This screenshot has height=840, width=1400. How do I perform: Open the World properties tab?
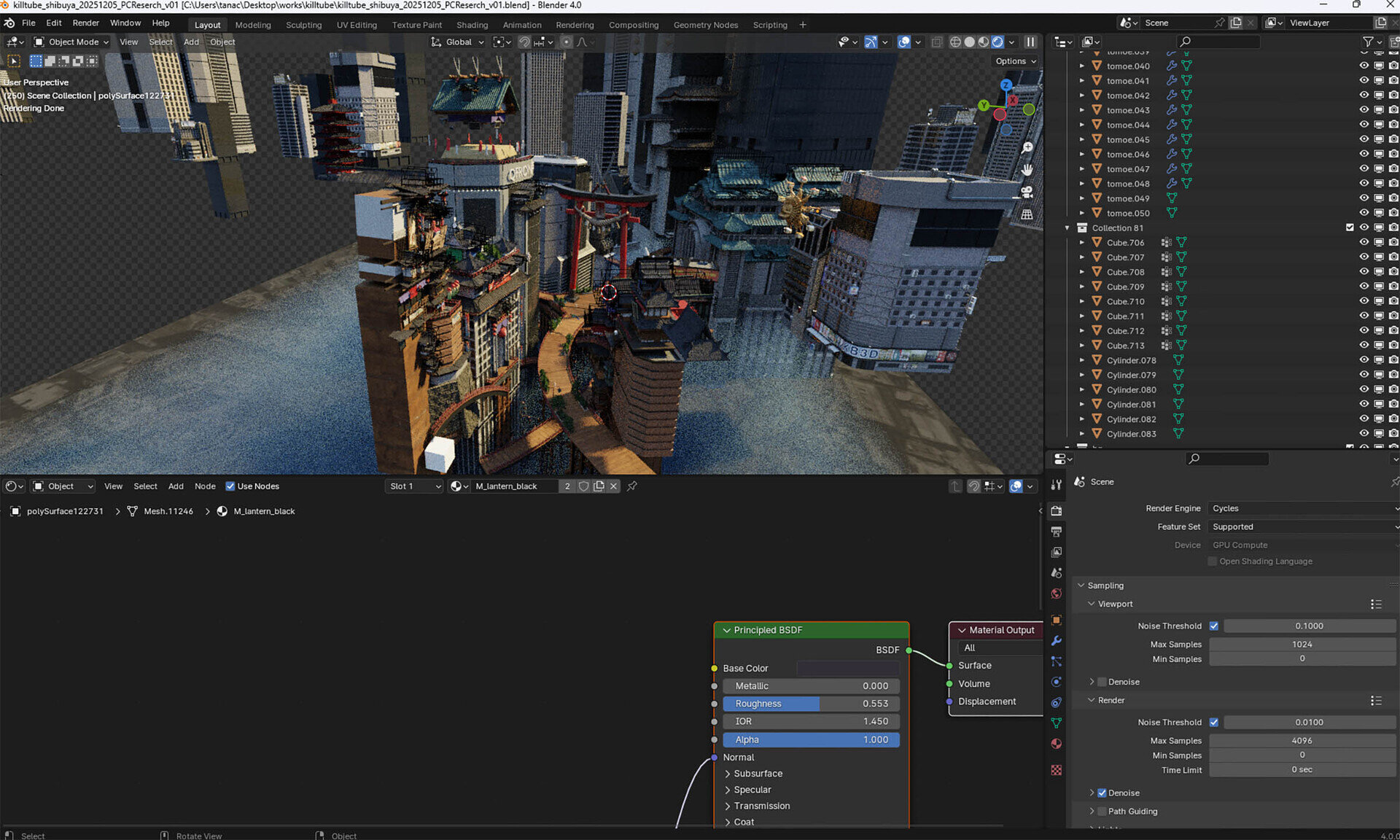[x=1056, y=594]
